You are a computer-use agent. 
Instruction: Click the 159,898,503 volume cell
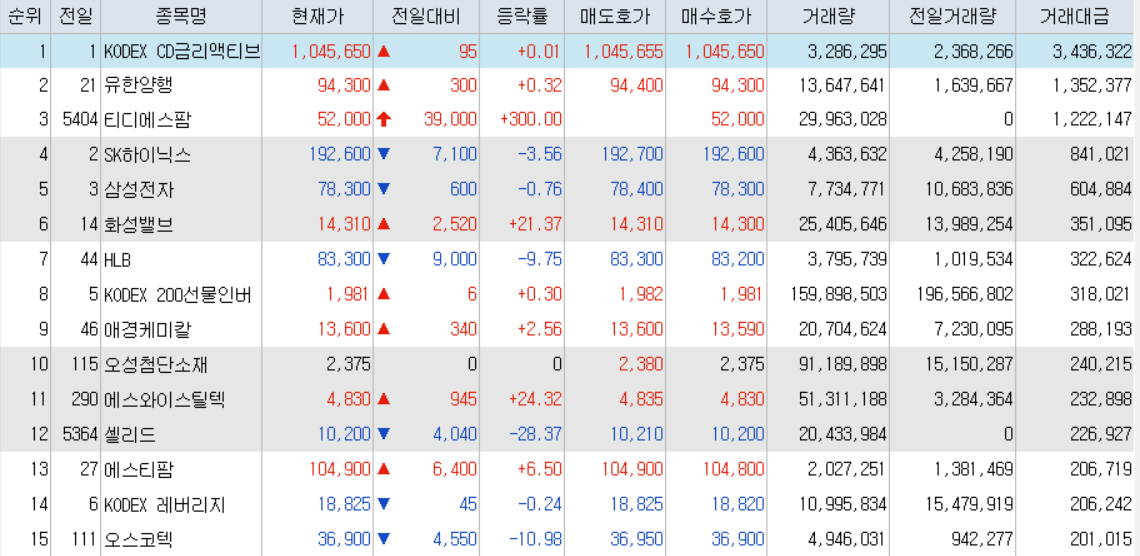pyautogui.click(x=838, y=295)
